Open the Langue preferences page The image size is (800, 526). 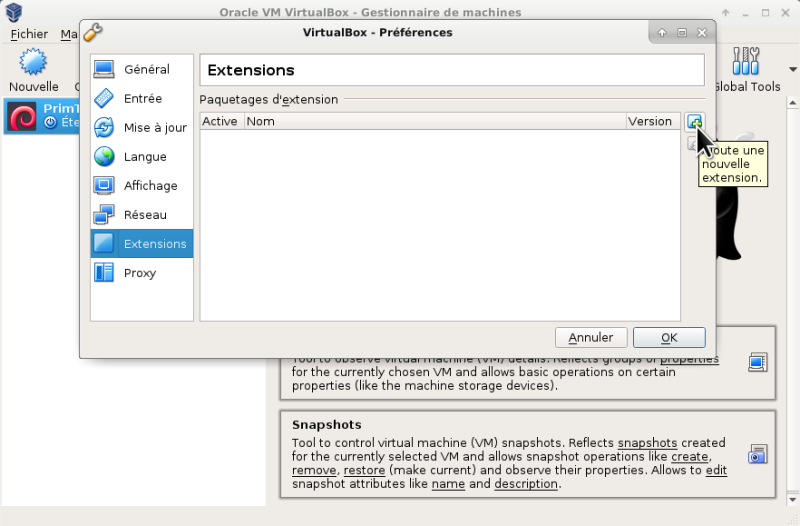point(142,157)
